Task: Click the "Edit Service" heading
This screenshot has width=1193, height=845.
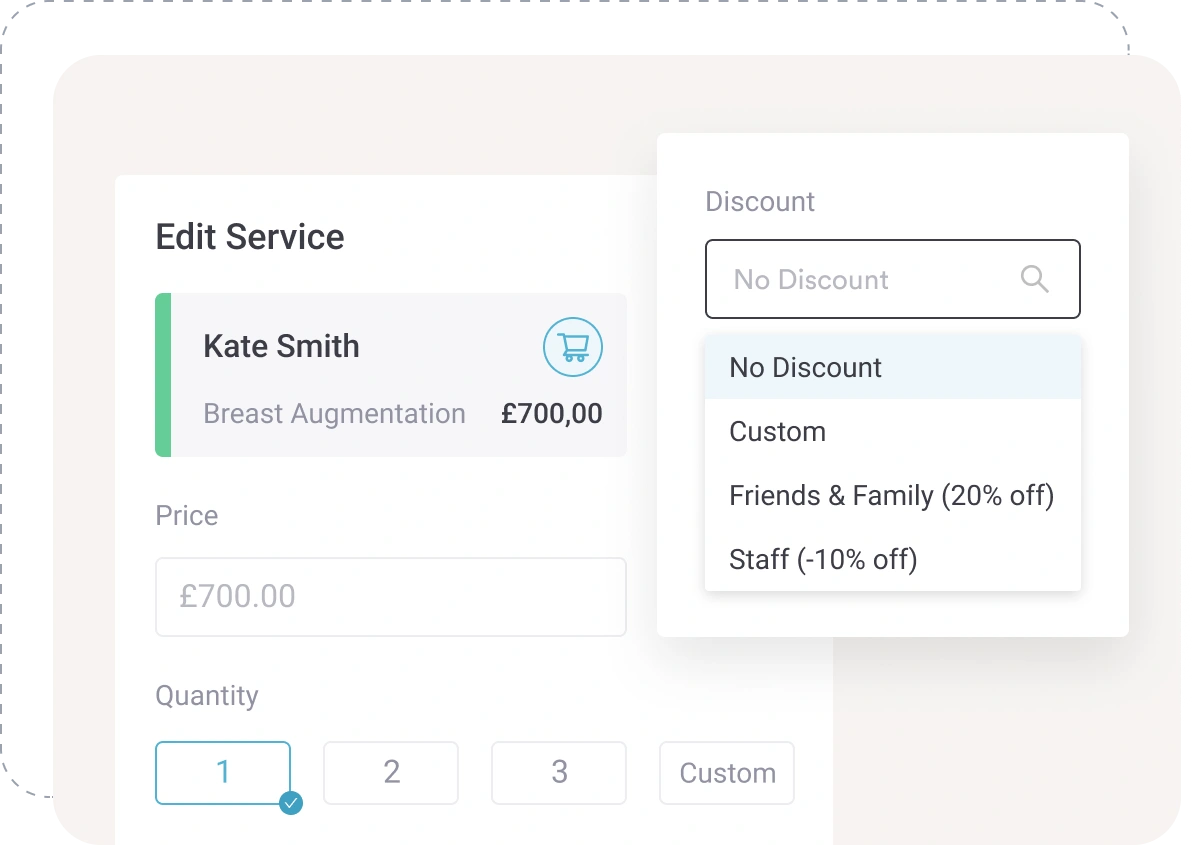Action: [250, 237]
